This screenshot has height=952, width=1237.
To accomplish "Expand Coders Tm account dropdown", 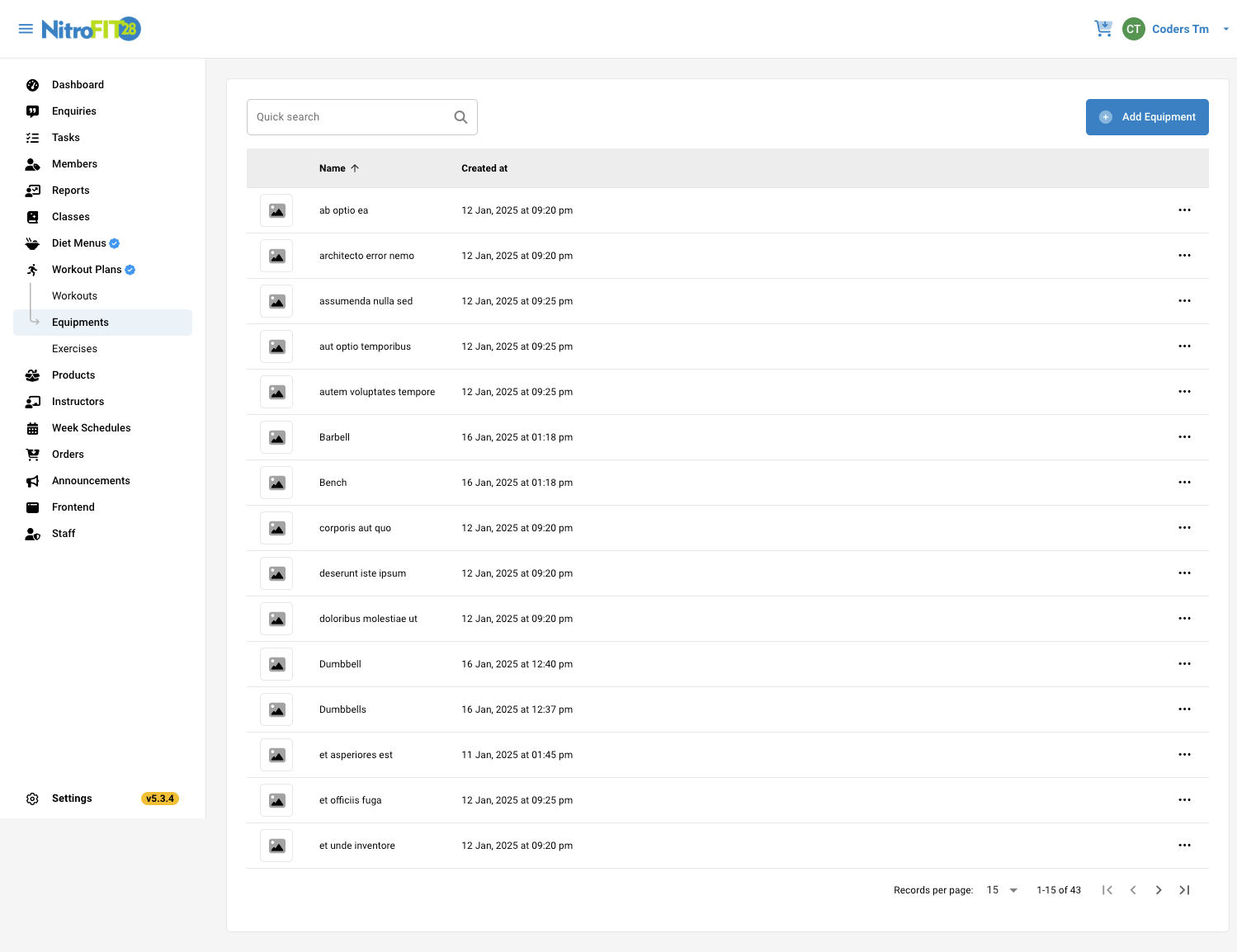I will pos(1225,29).
